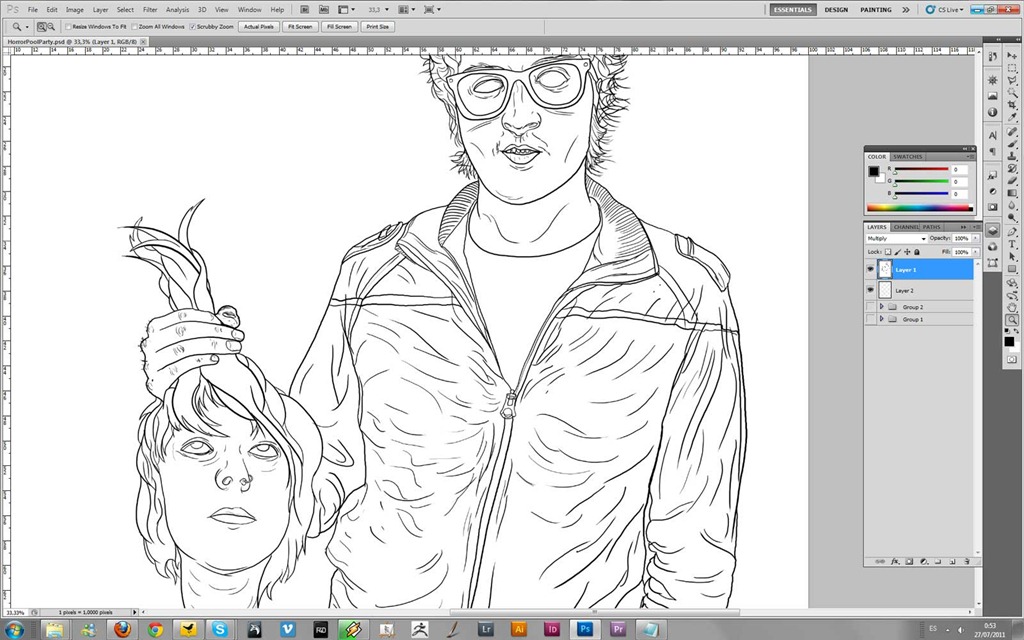Expand the Group 1 folder
This screenshot has width=1024, height=640.
coord(881,319)
